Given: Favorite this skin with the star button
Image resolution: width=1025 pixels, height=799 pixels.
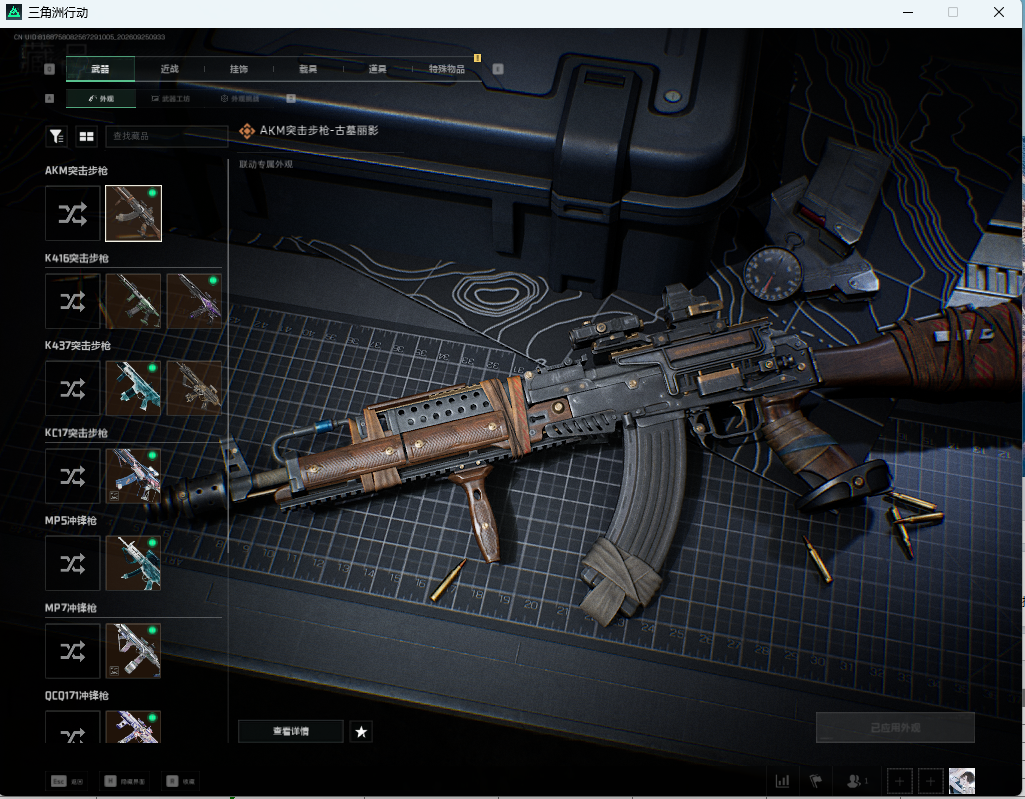Looking at the screenshot, I should click(361, 731).
